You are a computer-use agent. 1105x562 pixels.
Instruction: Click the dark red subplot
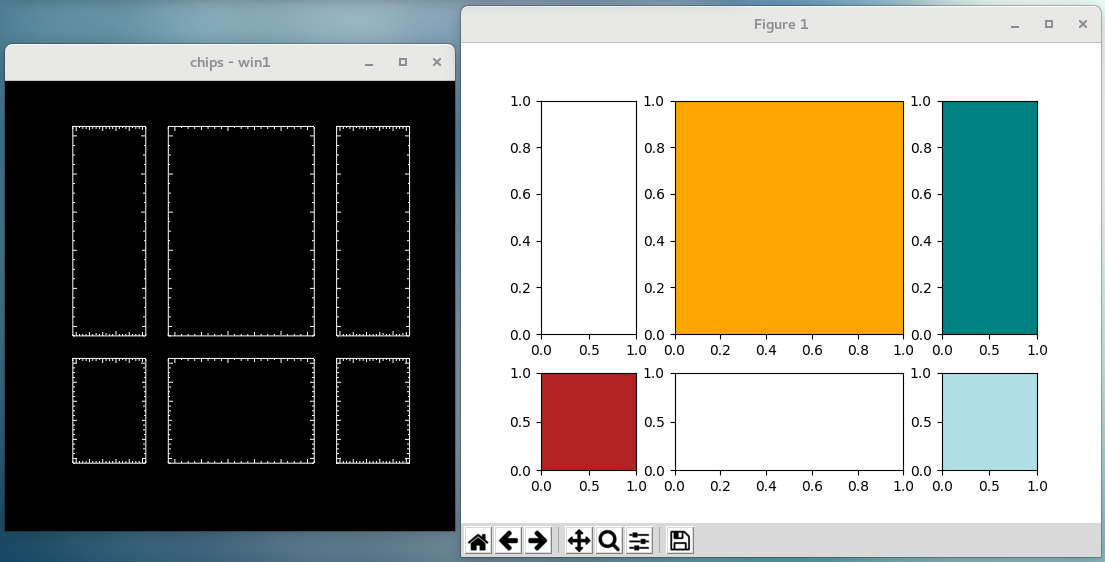[588, 421]
